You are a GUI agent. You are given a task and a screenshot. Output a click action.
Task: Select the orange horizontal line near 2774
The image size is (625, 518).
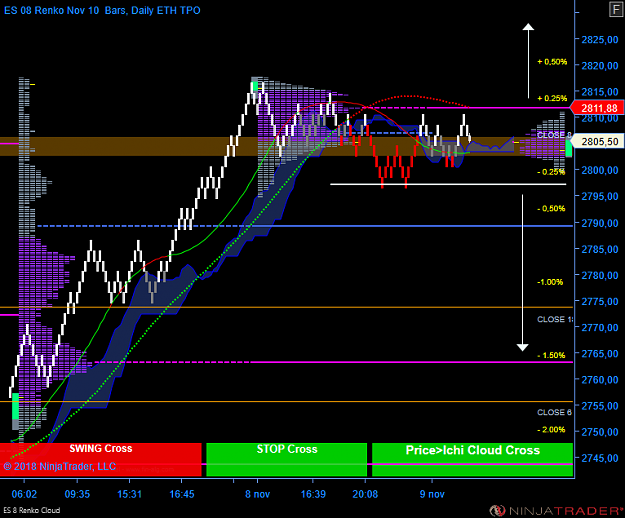[287, 307]
